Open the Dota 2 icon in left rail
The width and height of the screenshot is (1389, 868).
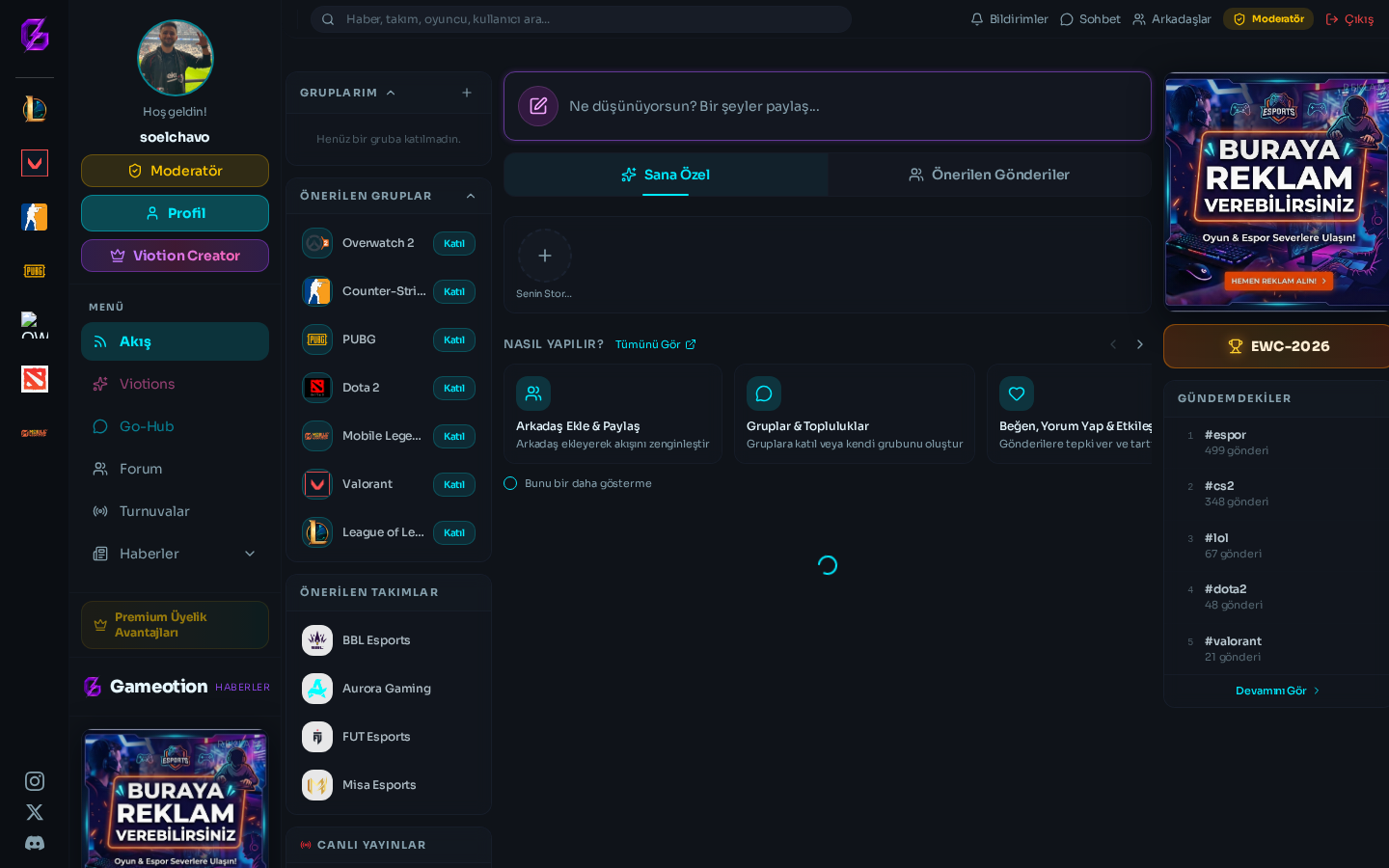tap(35, 379)
